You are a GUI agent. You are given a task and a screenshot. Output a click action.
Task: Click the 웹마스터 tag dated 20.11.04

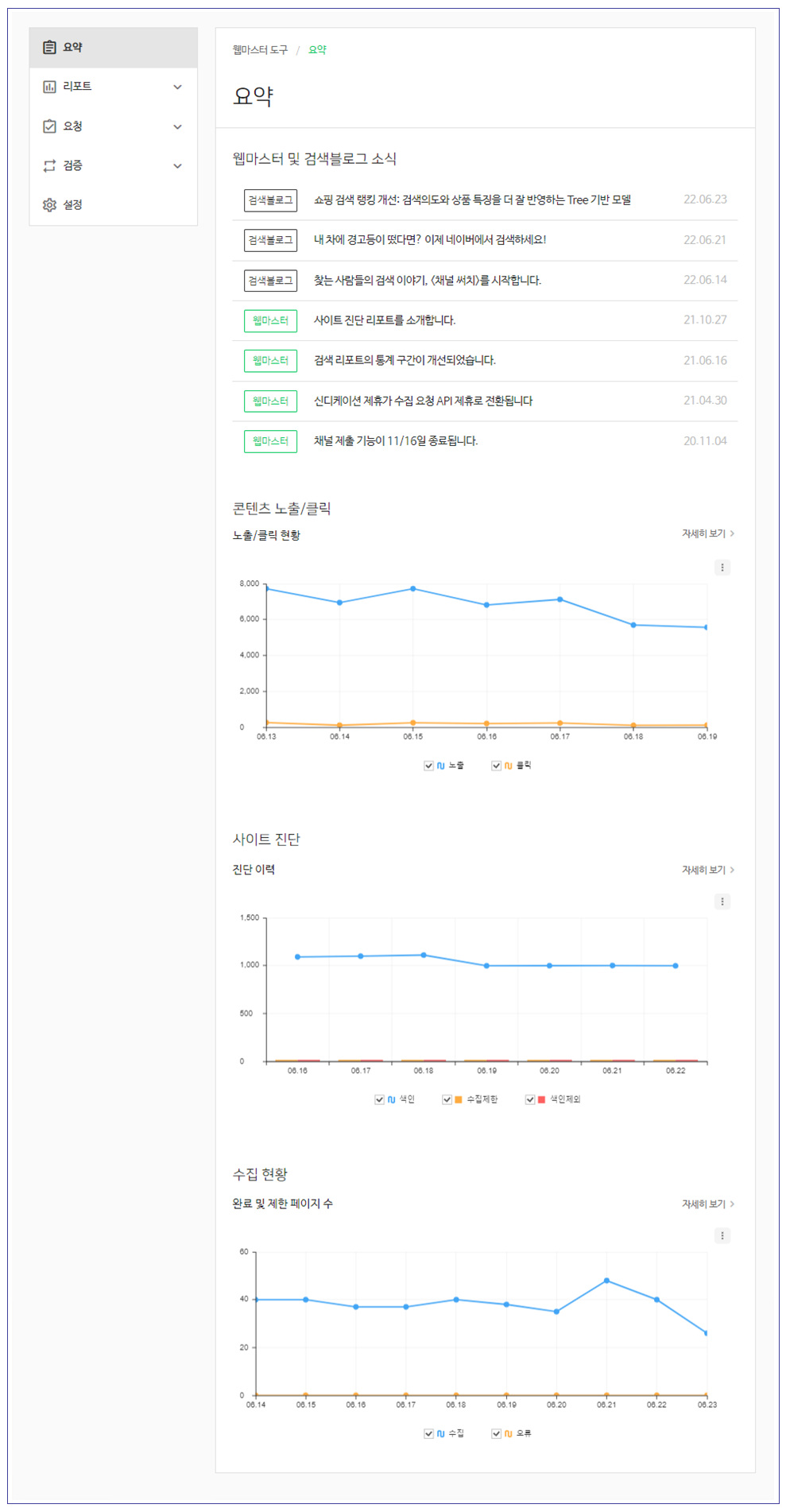point(270,441)
